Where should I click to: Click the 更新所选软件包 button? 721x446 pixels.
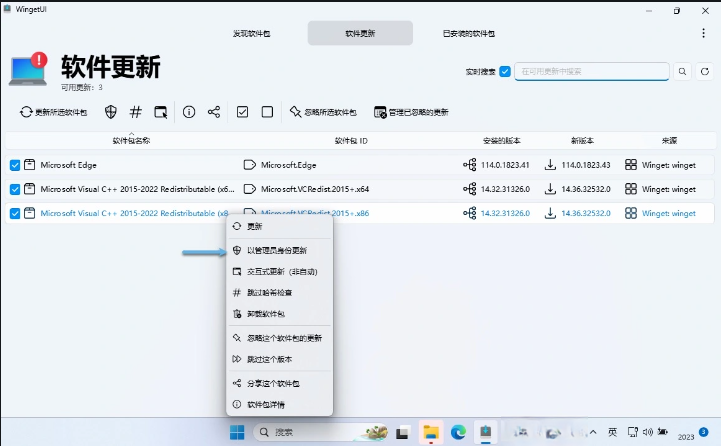tap(54, 112)
